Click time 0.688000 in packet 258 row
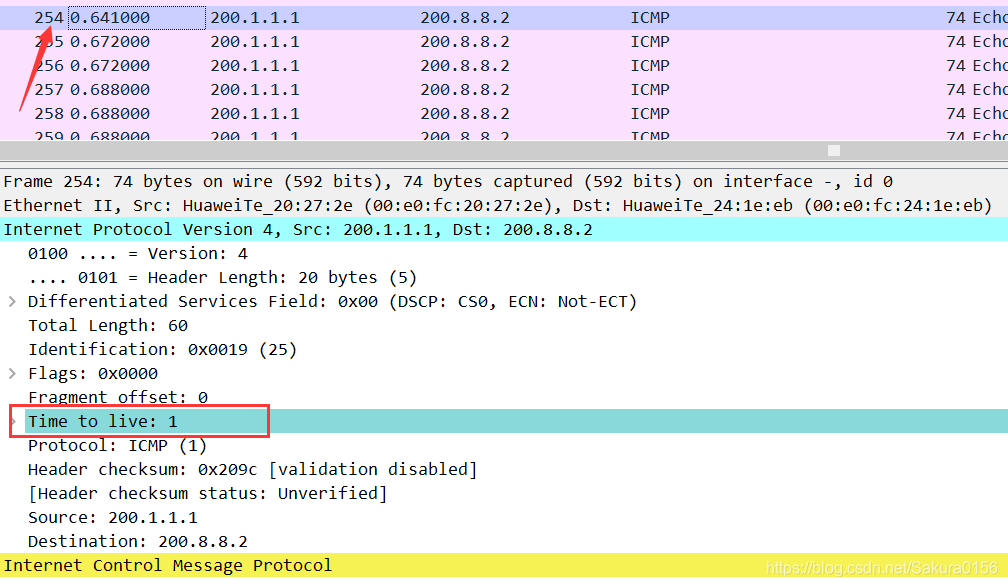This screenshot has width=1008, height=587. (110, 113)
